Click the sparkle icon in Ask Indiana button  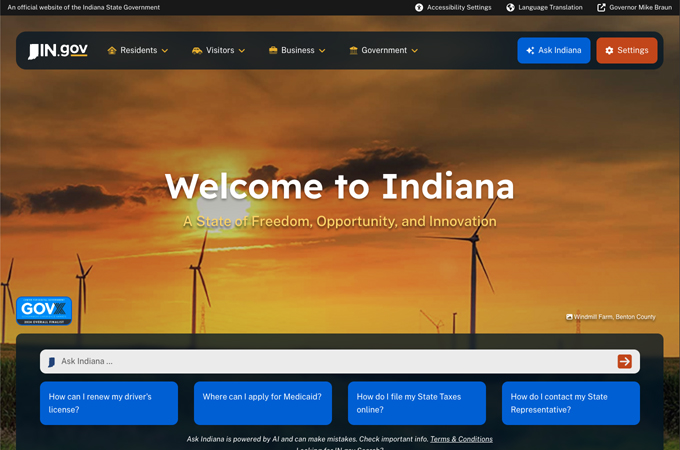click(530, 50)
